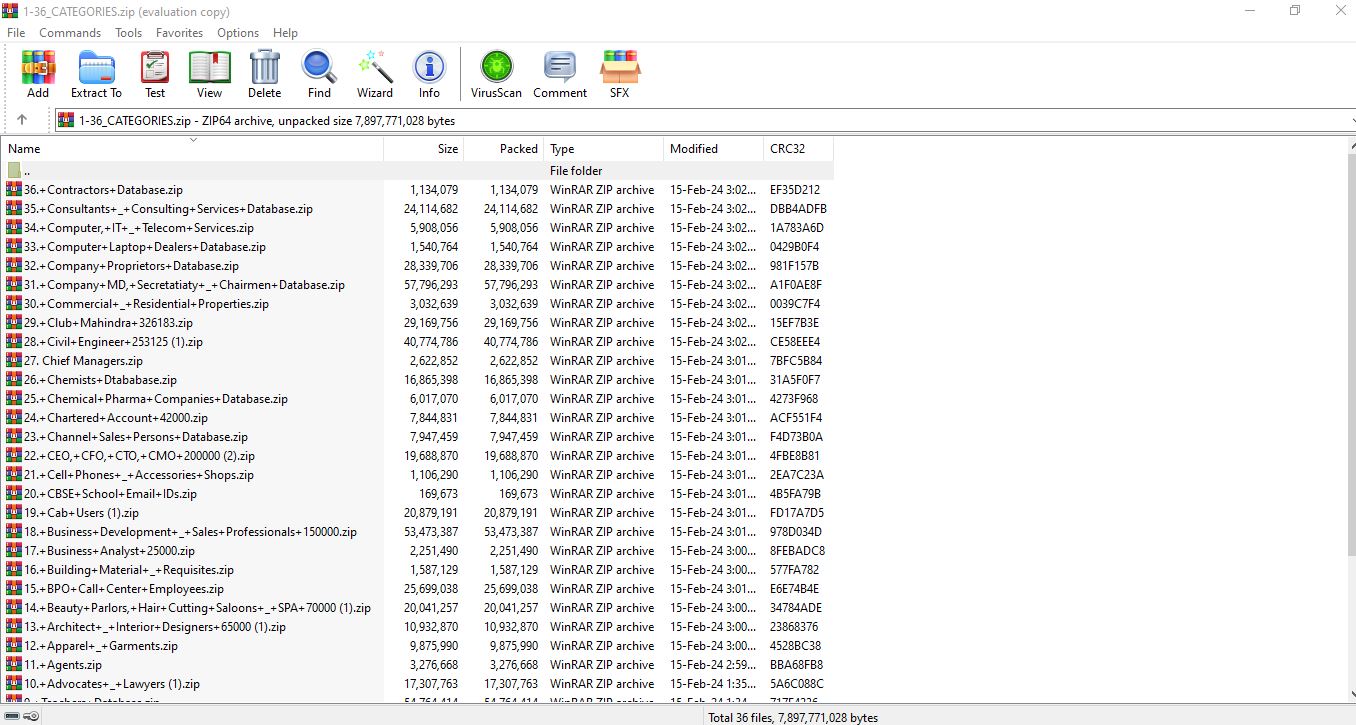Open the View tool
The height and width of the screenshot is (725, 1356).
209,75
